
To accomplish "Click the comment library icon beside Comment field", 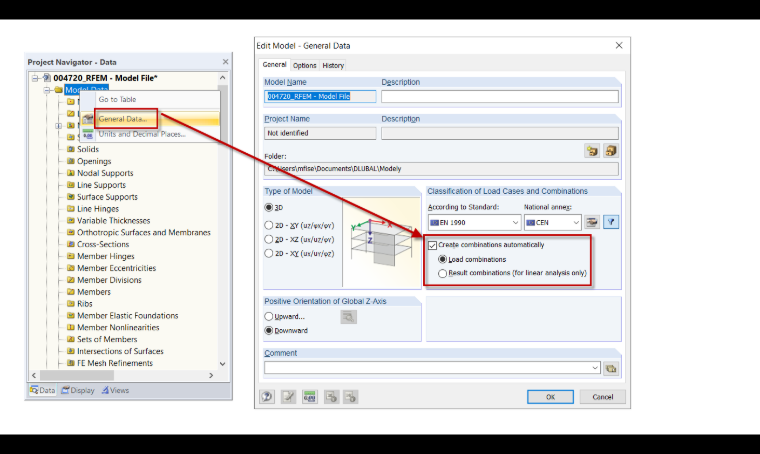I will coord(611,369).
